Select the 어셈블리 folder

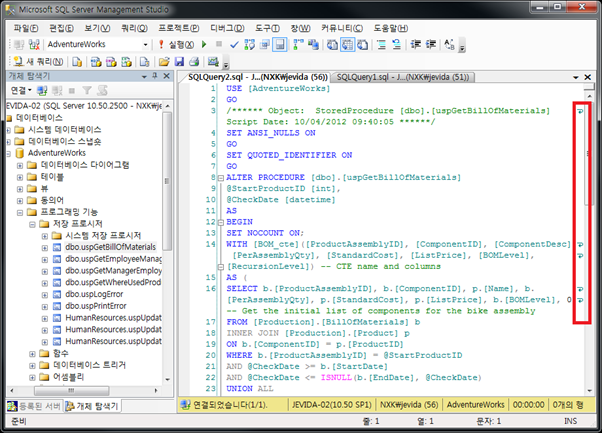tap(68, 377)
